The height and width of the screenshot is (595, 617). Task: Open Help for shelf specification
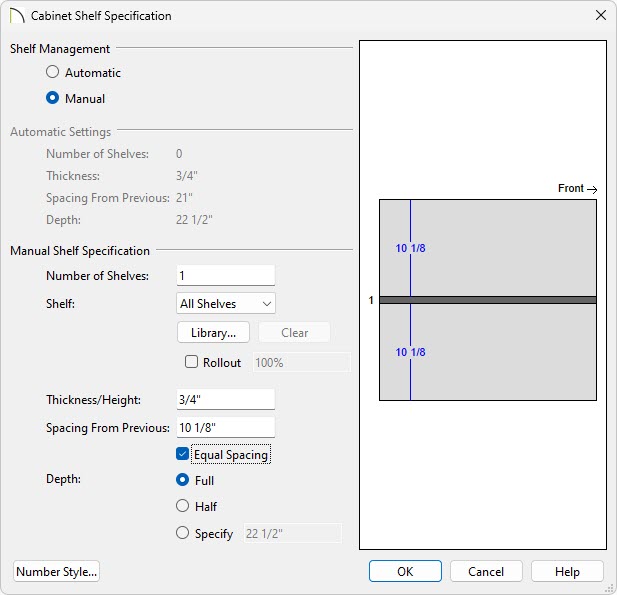click(567, 572)
